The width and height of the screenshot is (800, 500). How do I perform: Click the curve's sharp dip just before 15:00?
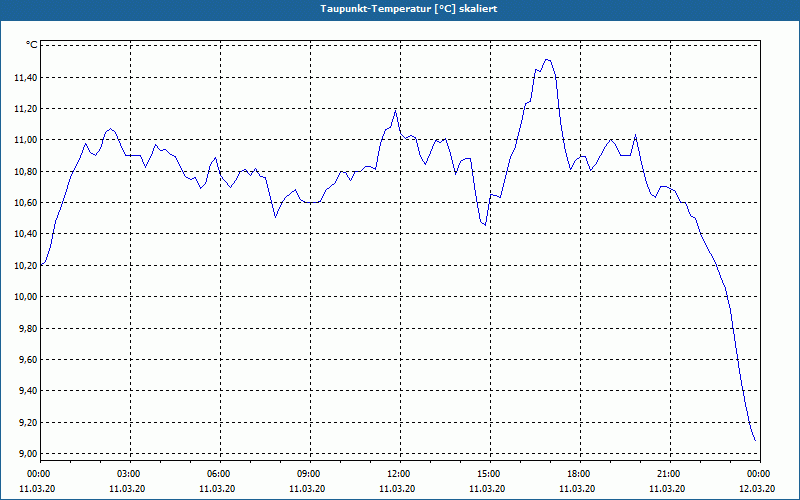pos(485,224)
